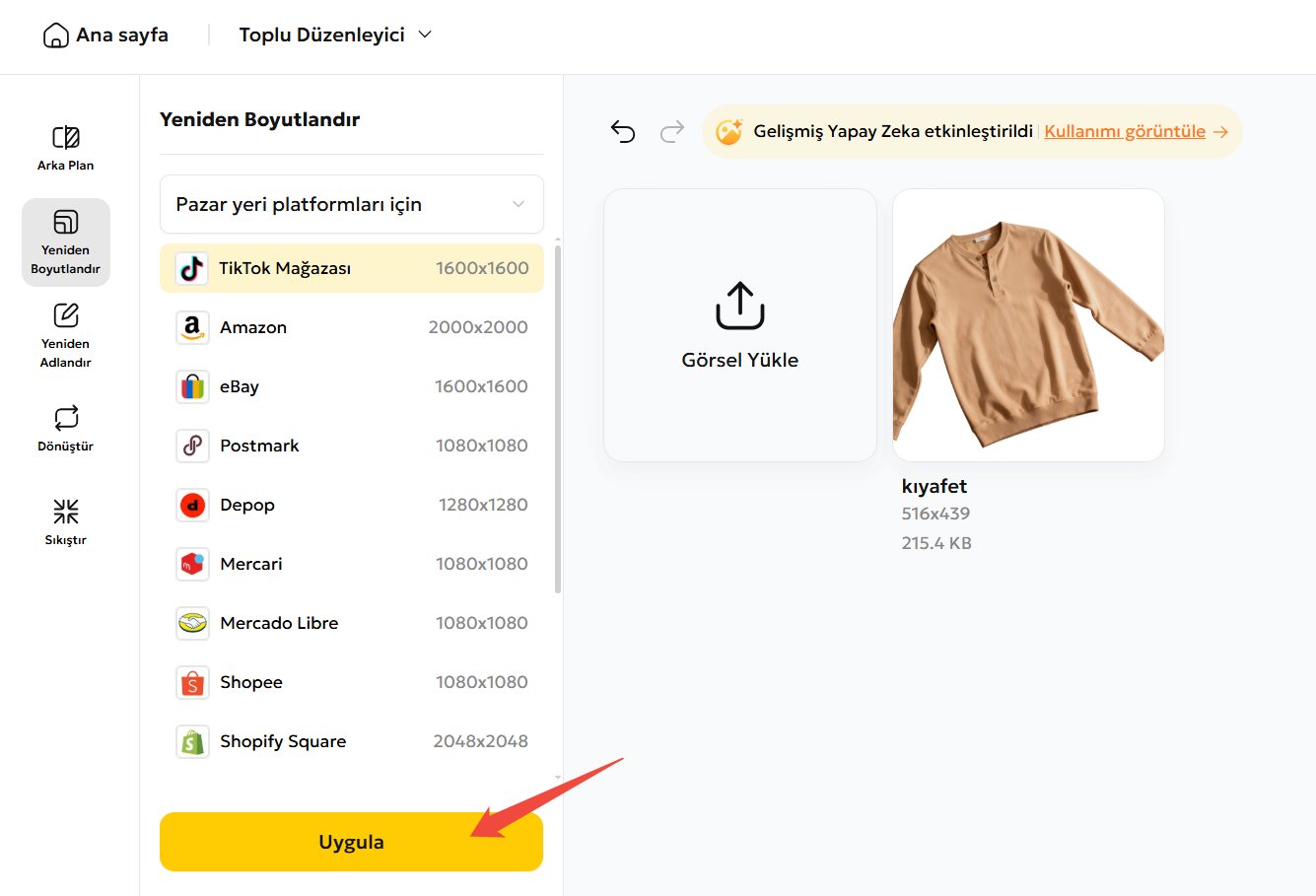Select the kıyafet sweatshirt thumbnail
The width and height of the screenshot is (1316, 896).
[x=1028, y=325]
